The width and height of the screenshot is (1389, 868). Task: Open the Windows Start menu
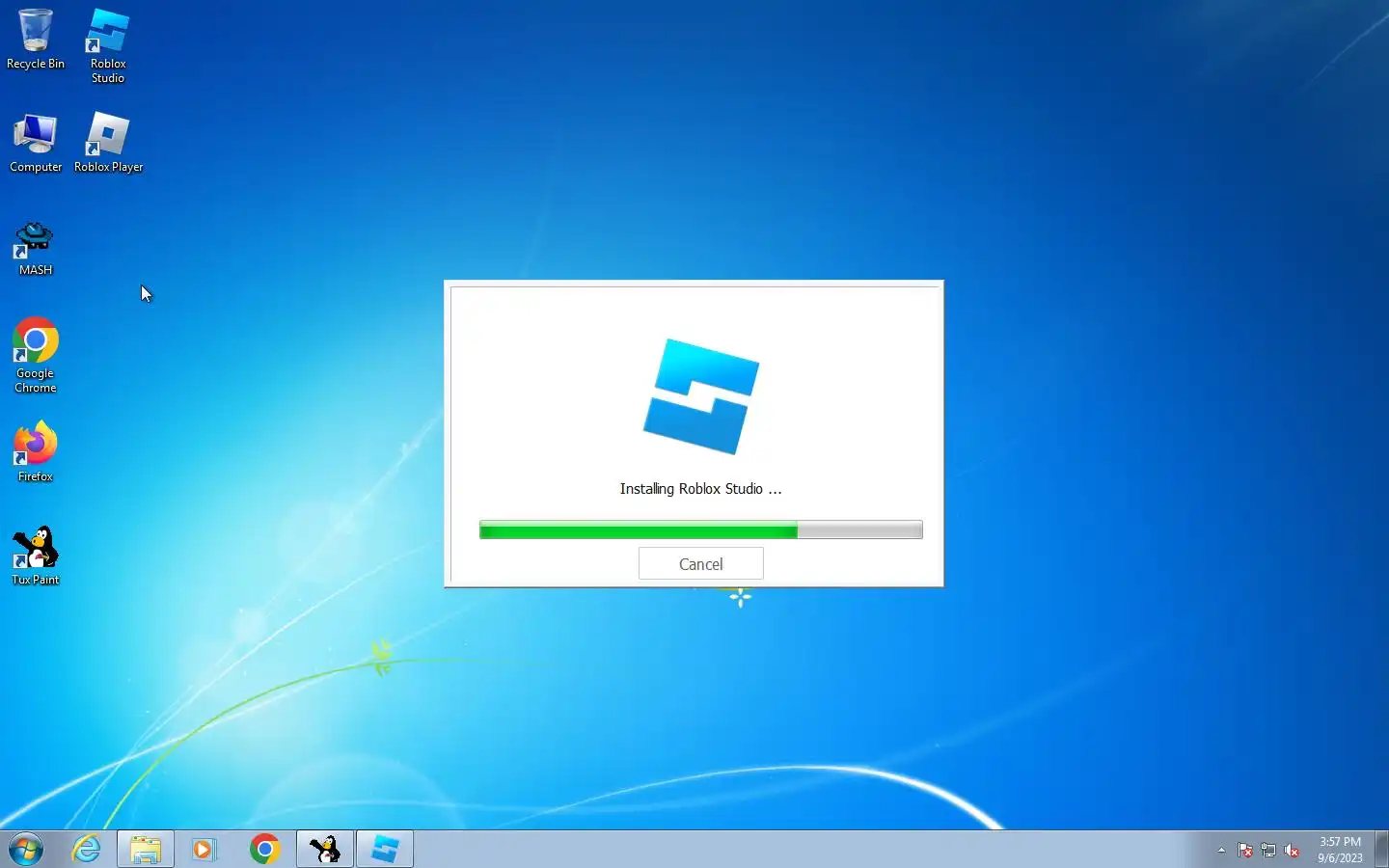pos(26,850)
